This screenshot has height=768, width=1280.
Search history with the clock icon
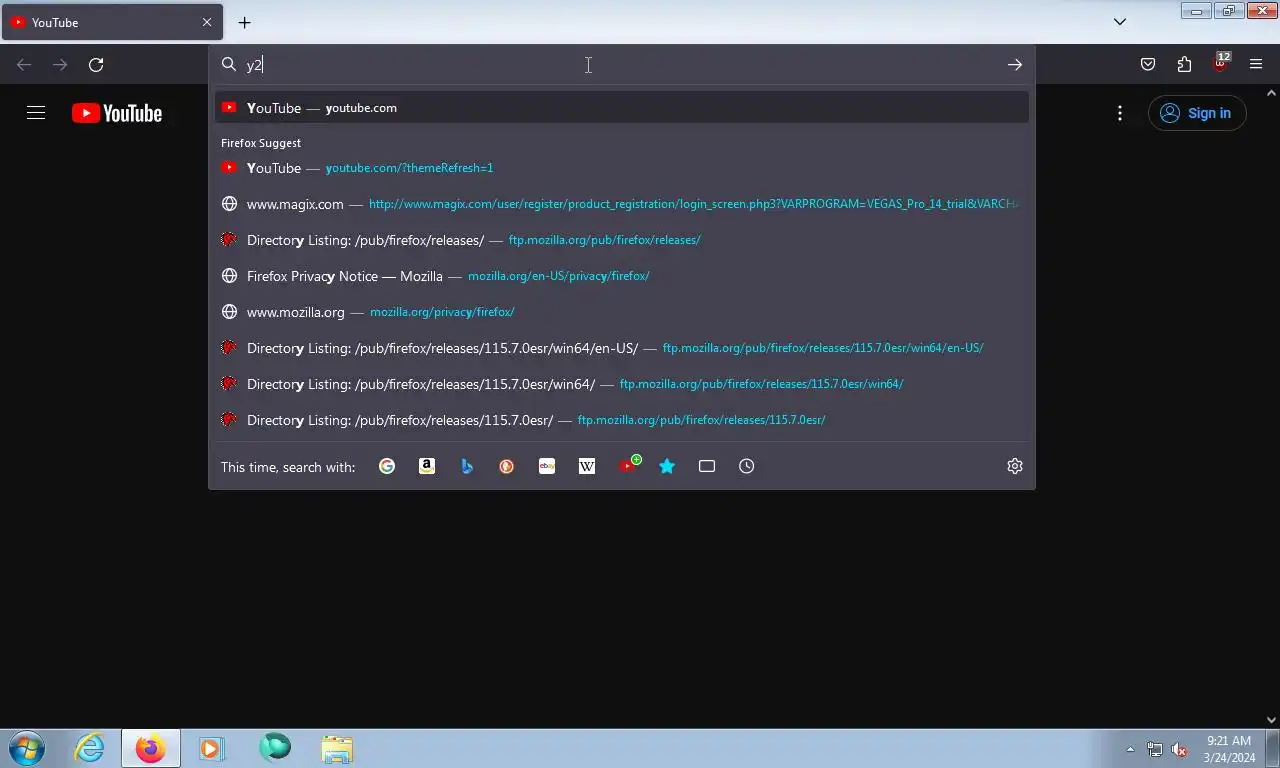point(747,466)
